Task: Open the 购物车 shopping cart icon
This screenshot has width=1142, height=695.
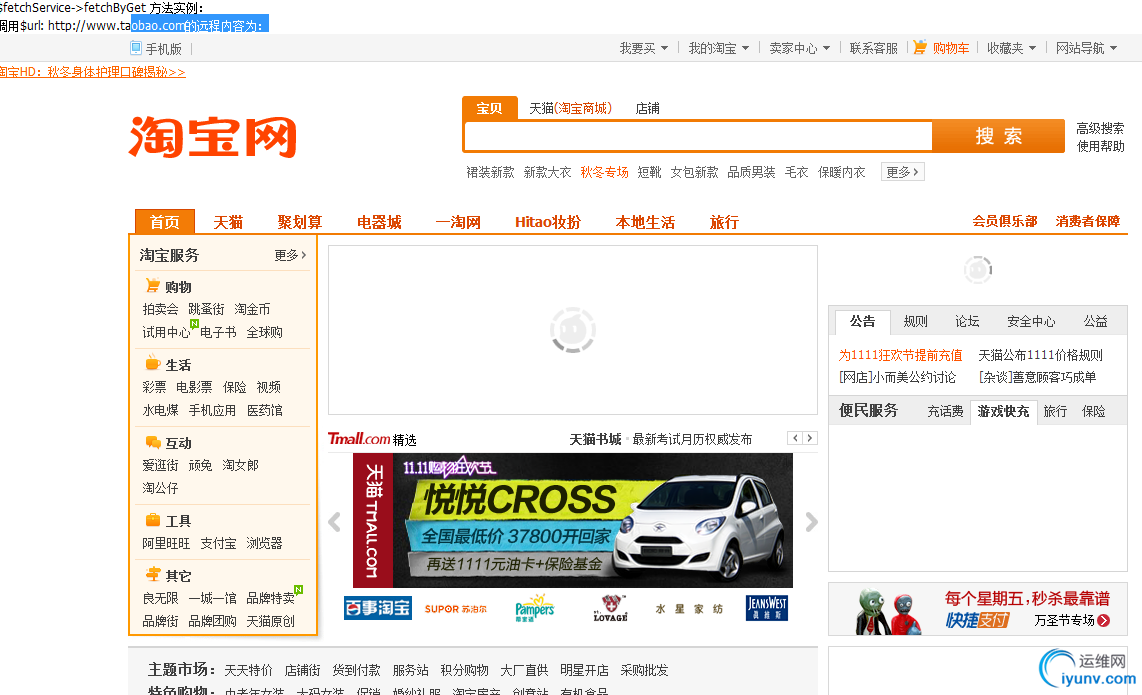Action: [x=920, y=47]
